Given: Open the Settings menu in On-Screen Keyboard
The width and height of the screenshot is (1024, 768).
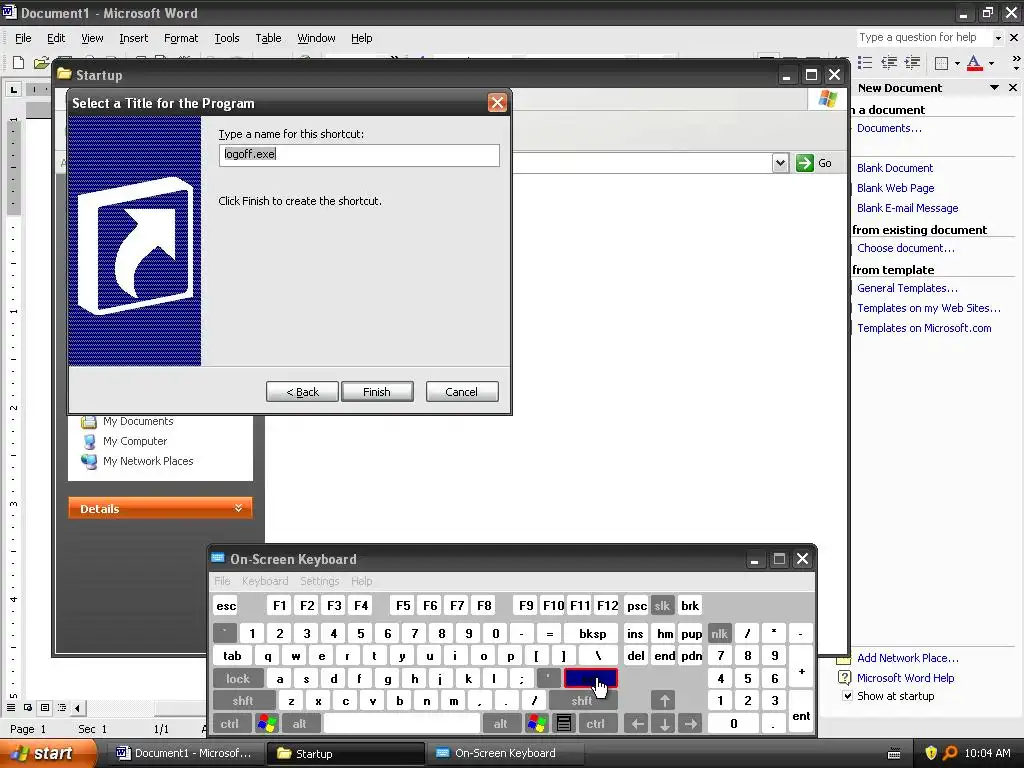Looking at the screenshot, I should tap(319, 581).
